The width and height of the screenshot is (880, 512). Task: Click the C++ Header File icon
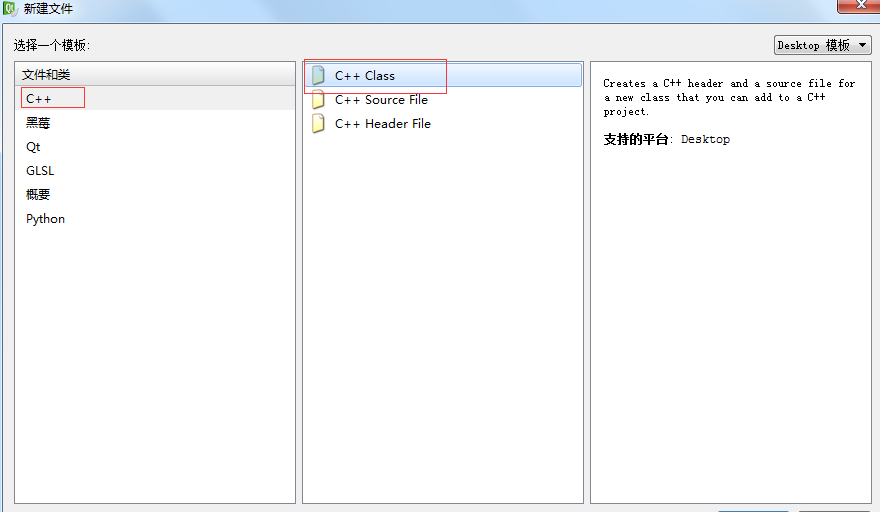pos(318,124)
